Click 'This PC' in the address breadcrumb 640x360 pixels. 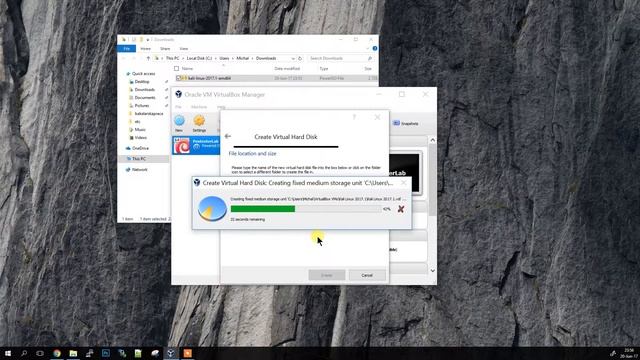(x=172, y=58)
